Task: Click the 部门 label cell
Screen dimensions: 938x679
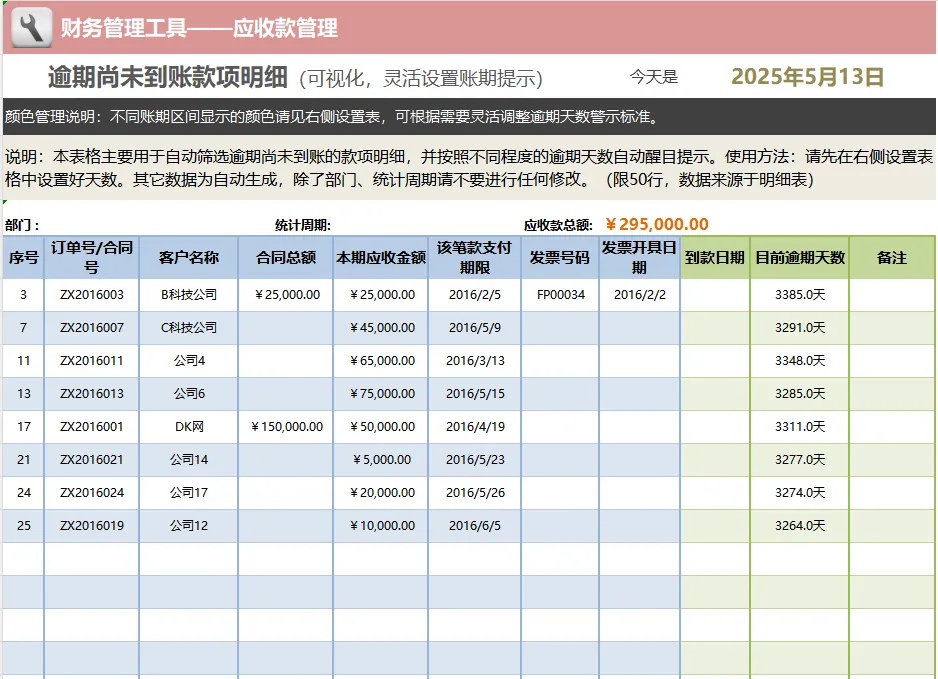Action: click(x=22, y=226)
